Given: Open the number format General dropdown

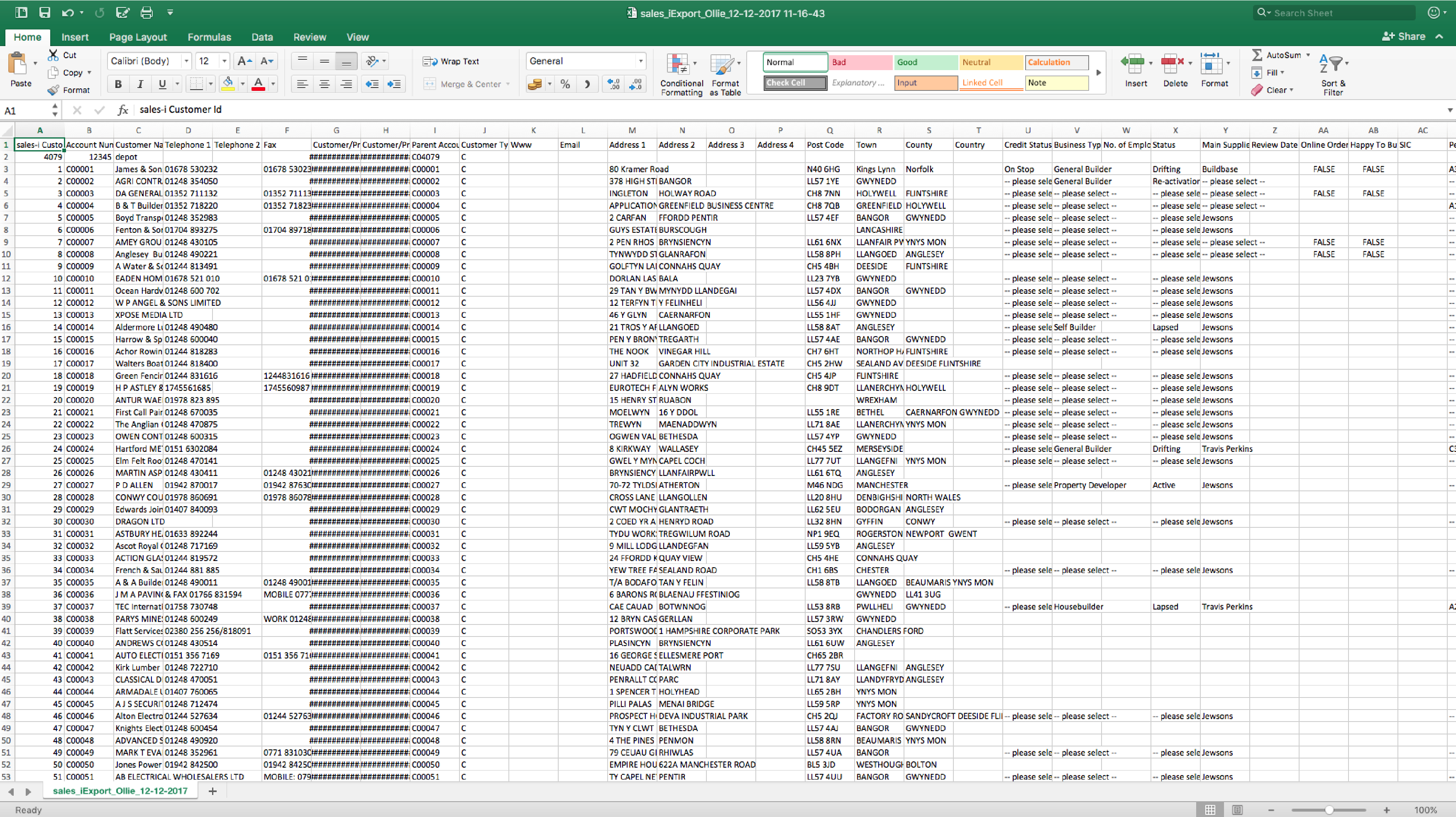Looking at the screenshot, I should (640, 61).
